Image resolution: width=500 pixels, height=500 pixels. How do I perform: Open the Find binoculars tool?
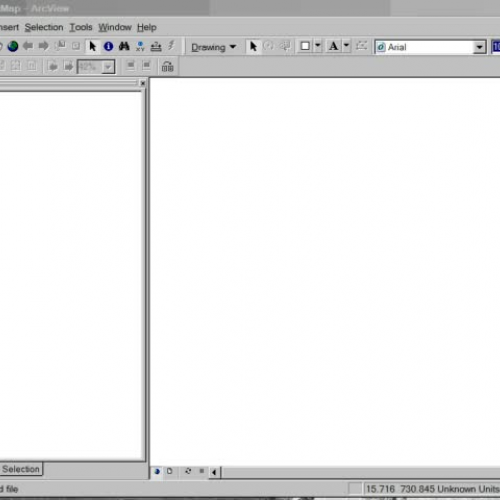coord(124,46)
